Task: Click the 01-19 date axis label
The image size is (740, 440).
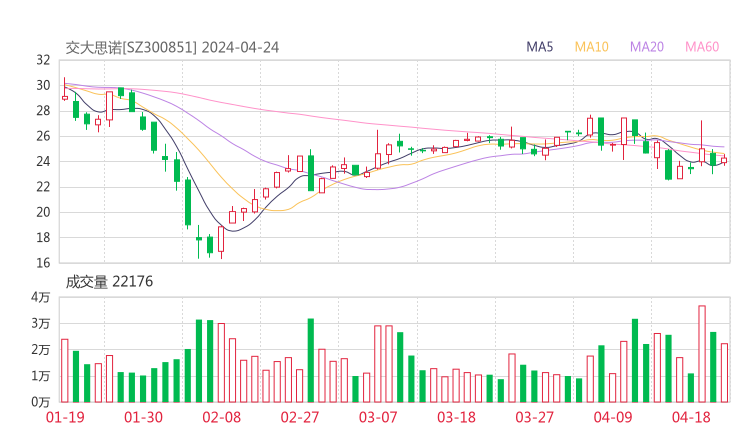Action: 65,417
